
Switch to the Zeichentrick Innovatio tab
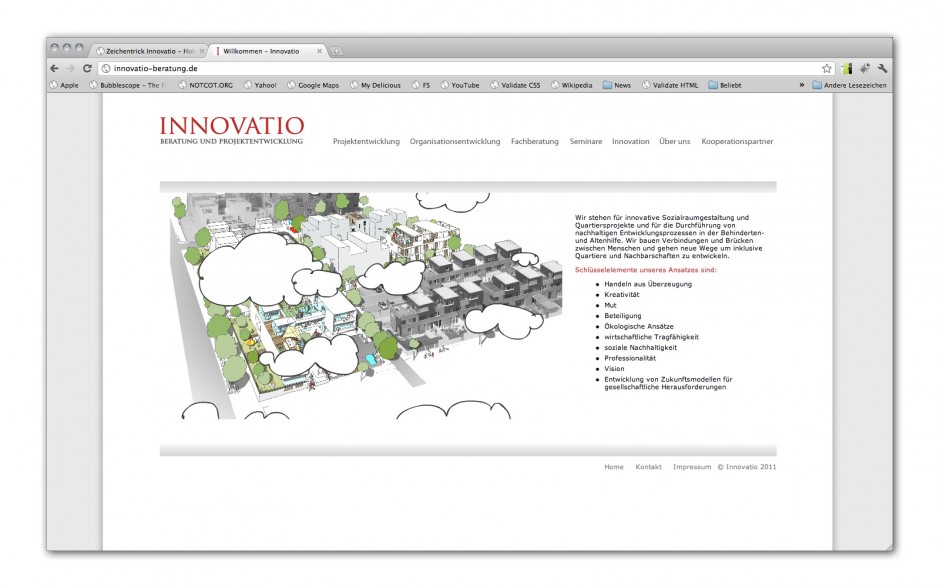149,51
